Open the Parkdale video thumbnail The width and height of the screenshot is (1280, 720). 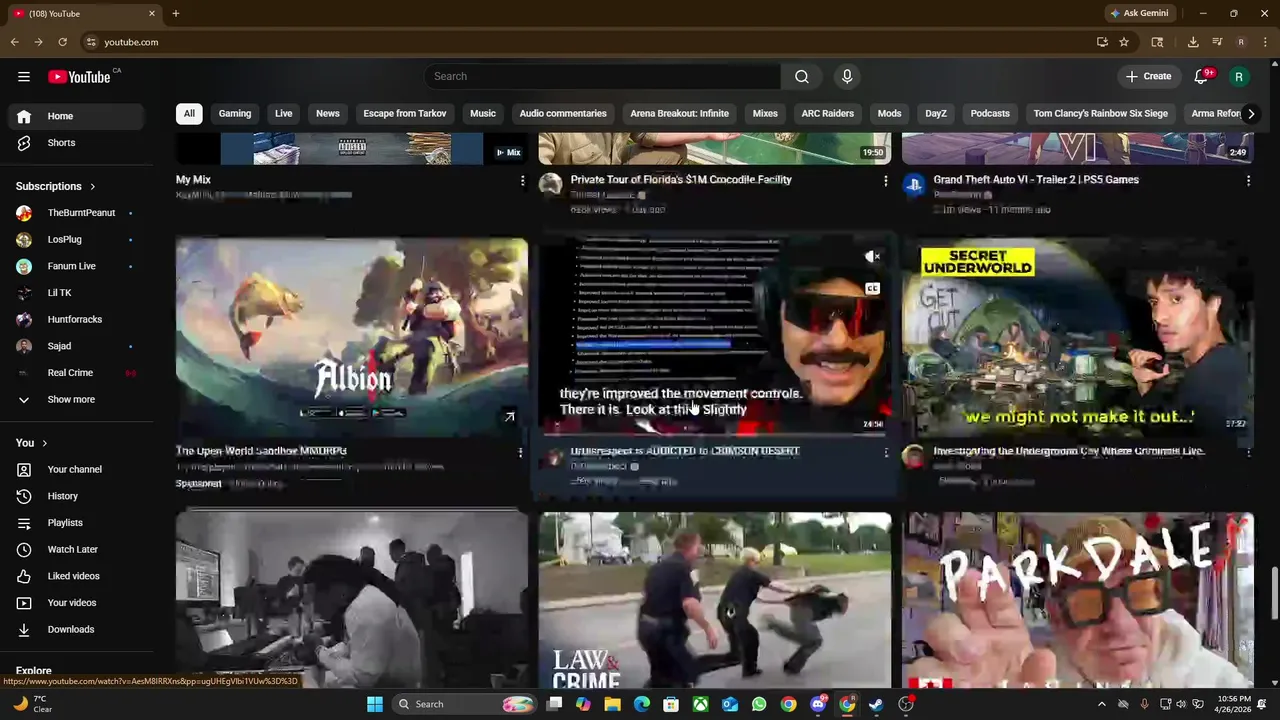point(1078,600)
